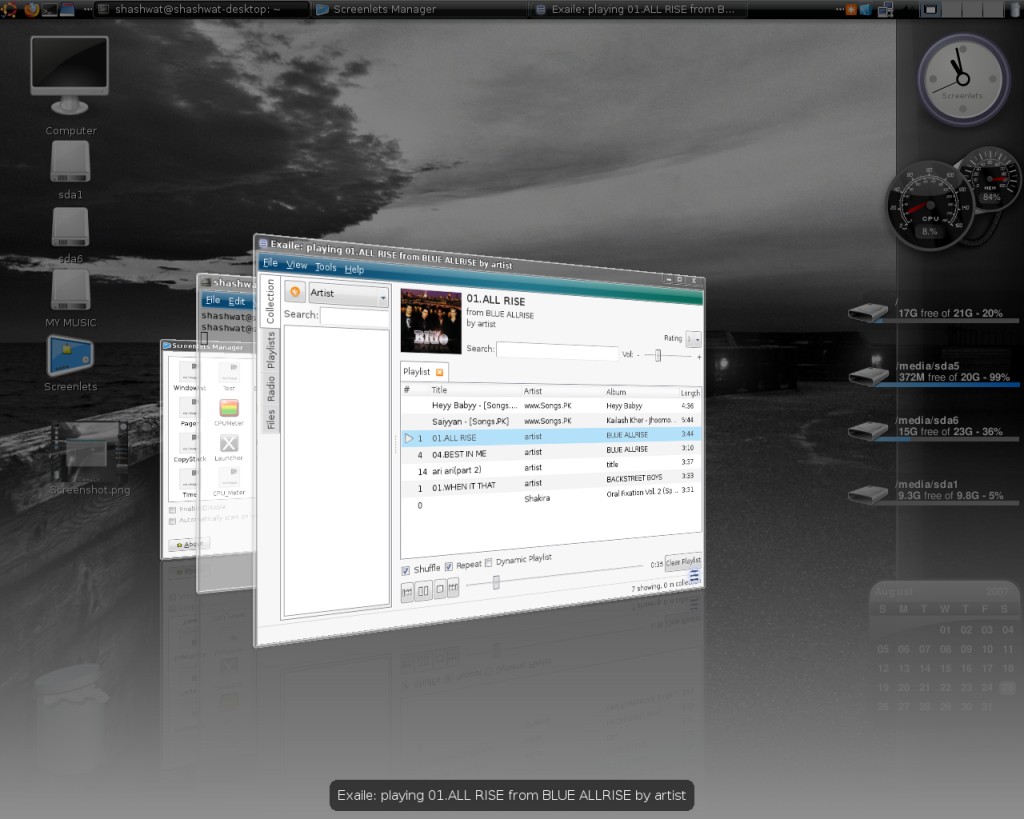Open Exaile View menu
This screenshot has width=1024, height=819.
(x=296, y=265)
